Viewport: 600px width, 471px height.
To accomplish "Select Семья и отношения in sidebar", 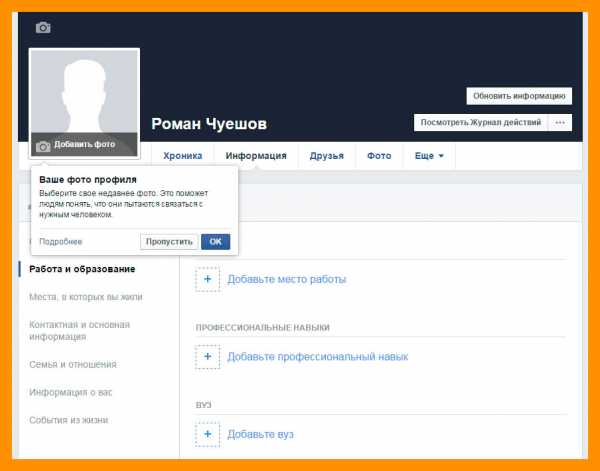I will 73,365.
